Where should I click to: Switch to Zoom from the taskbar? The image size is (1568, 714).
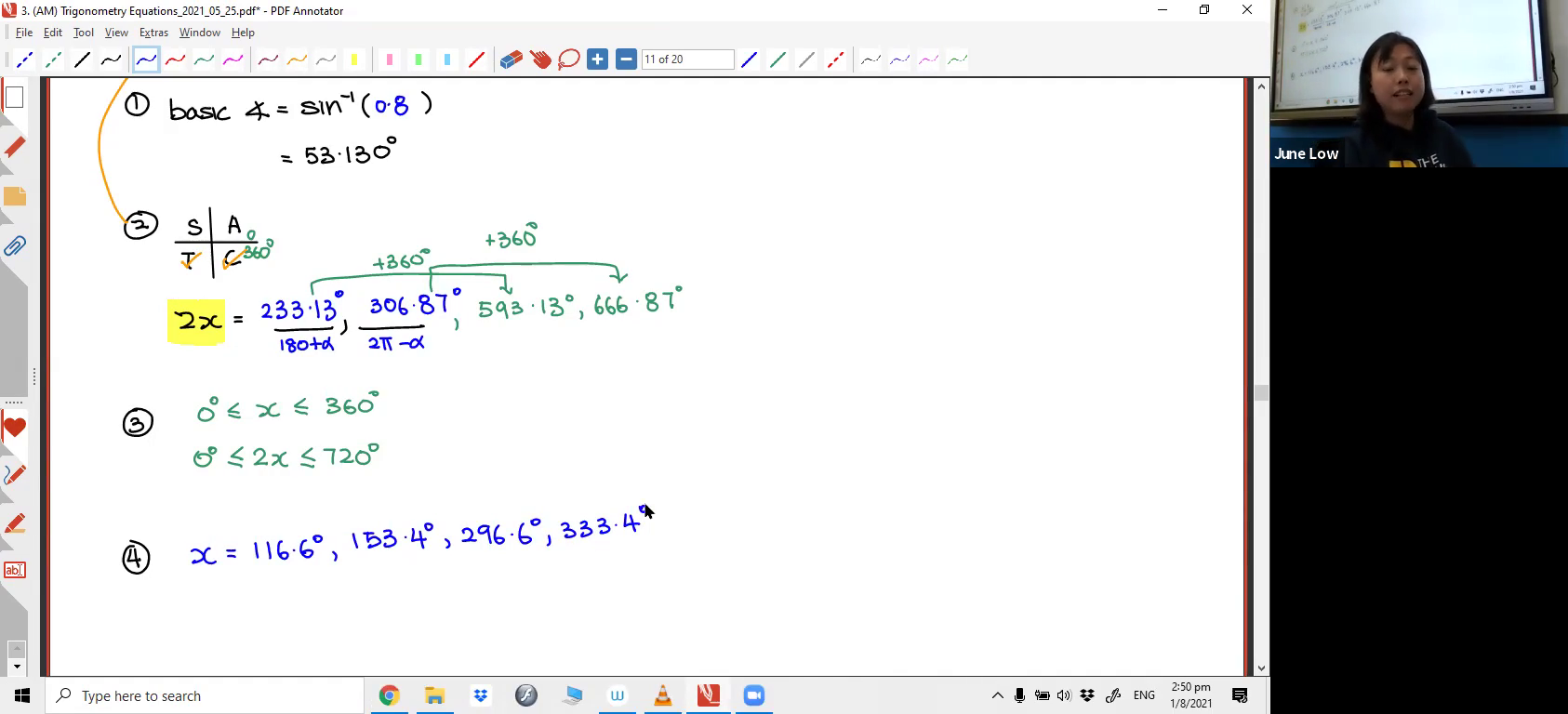pos(754,695)
